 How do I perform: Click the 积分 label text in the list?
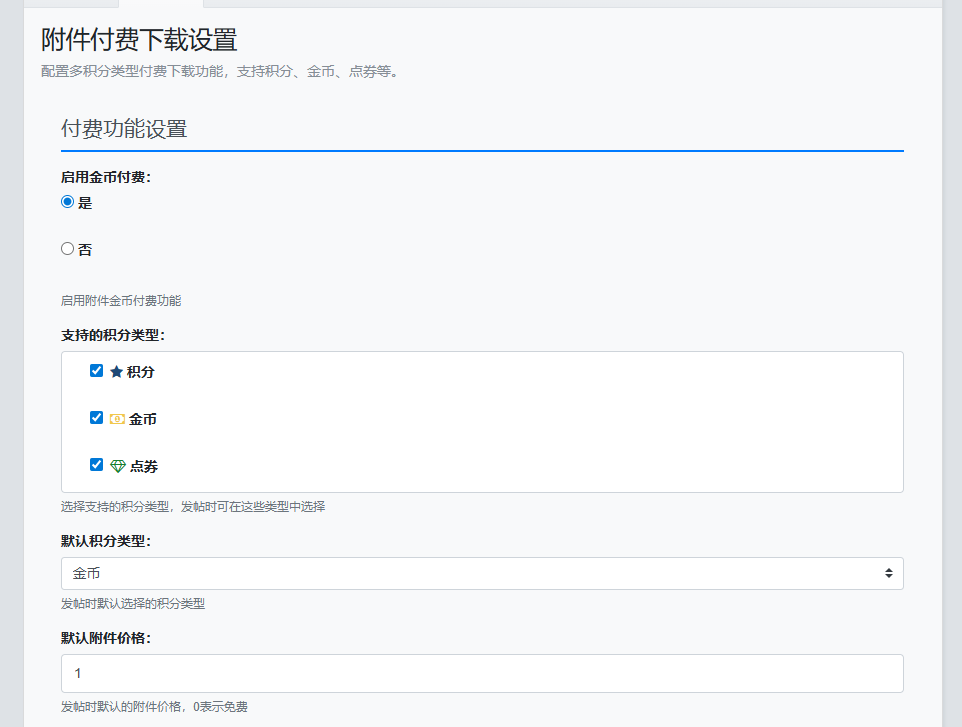pos(141,372)
